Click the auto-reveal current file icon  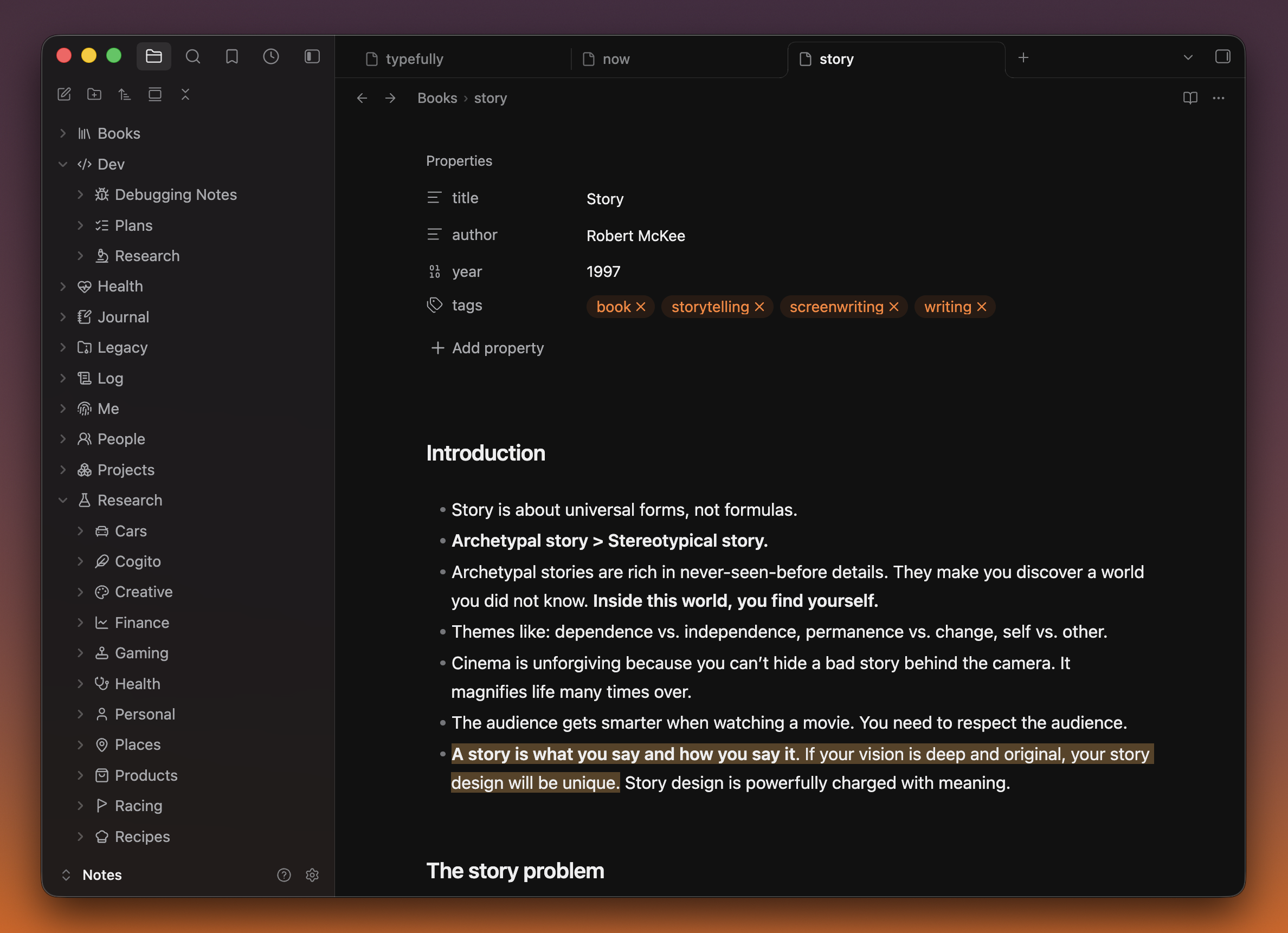point(154,94)
